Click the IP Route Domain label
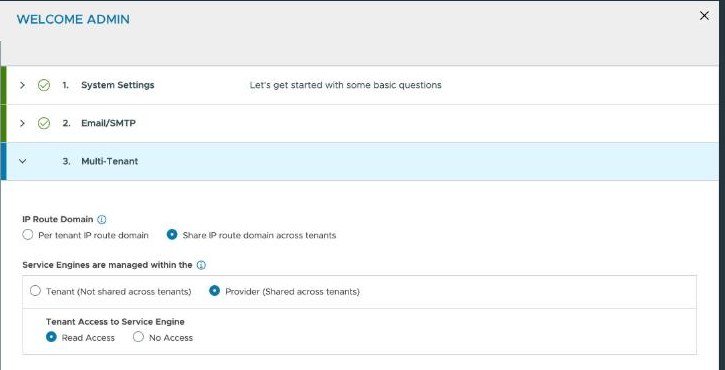The height and width of the screenshot is (370, 725). tap(58, 219)
